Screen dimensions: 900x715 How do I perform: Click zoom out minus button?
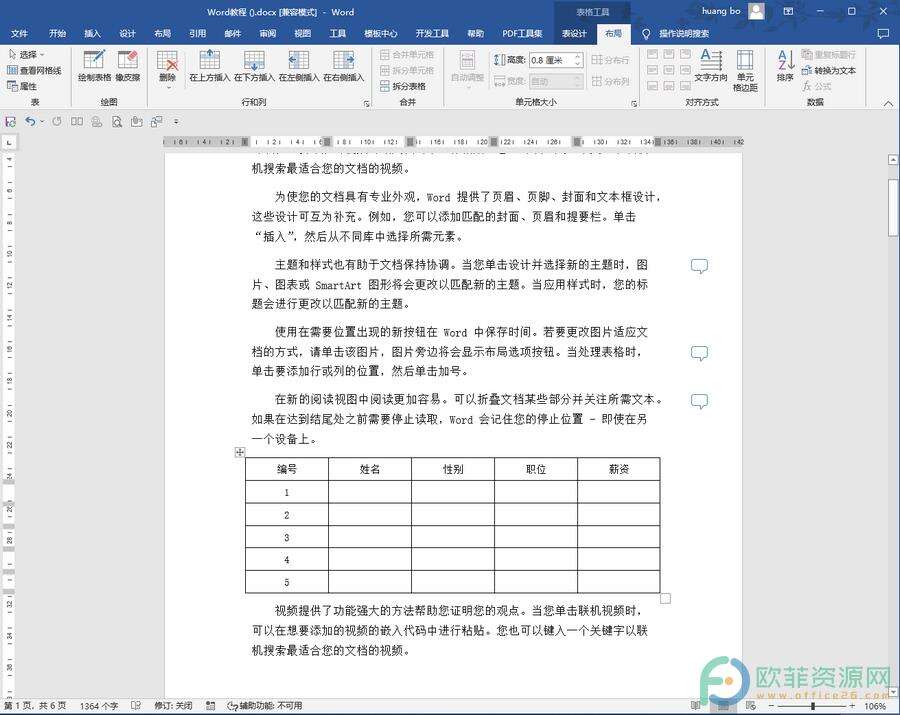tap(771, 705)
